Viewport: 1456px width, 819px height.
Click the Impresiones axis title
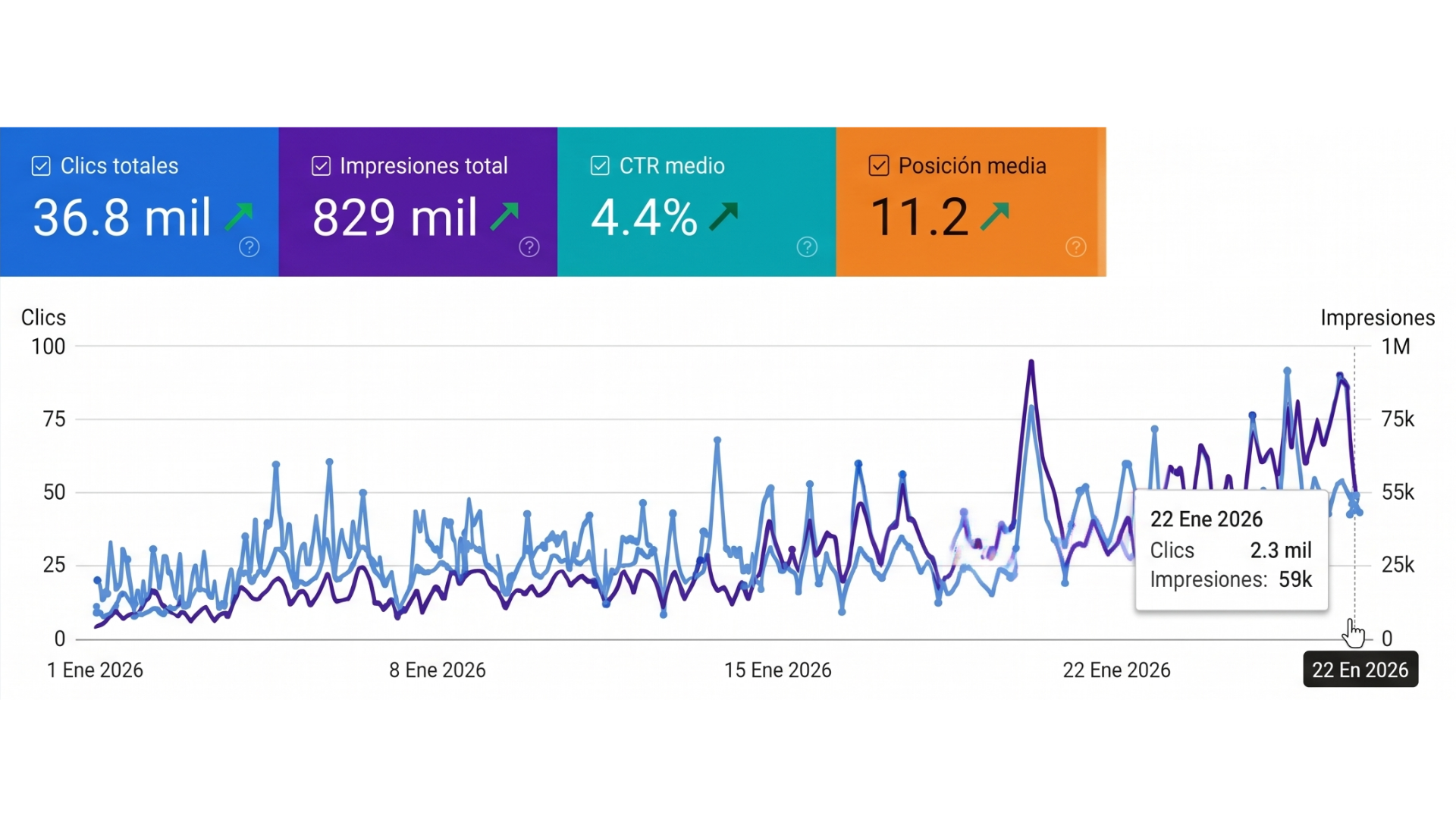tap(1378, 318)
